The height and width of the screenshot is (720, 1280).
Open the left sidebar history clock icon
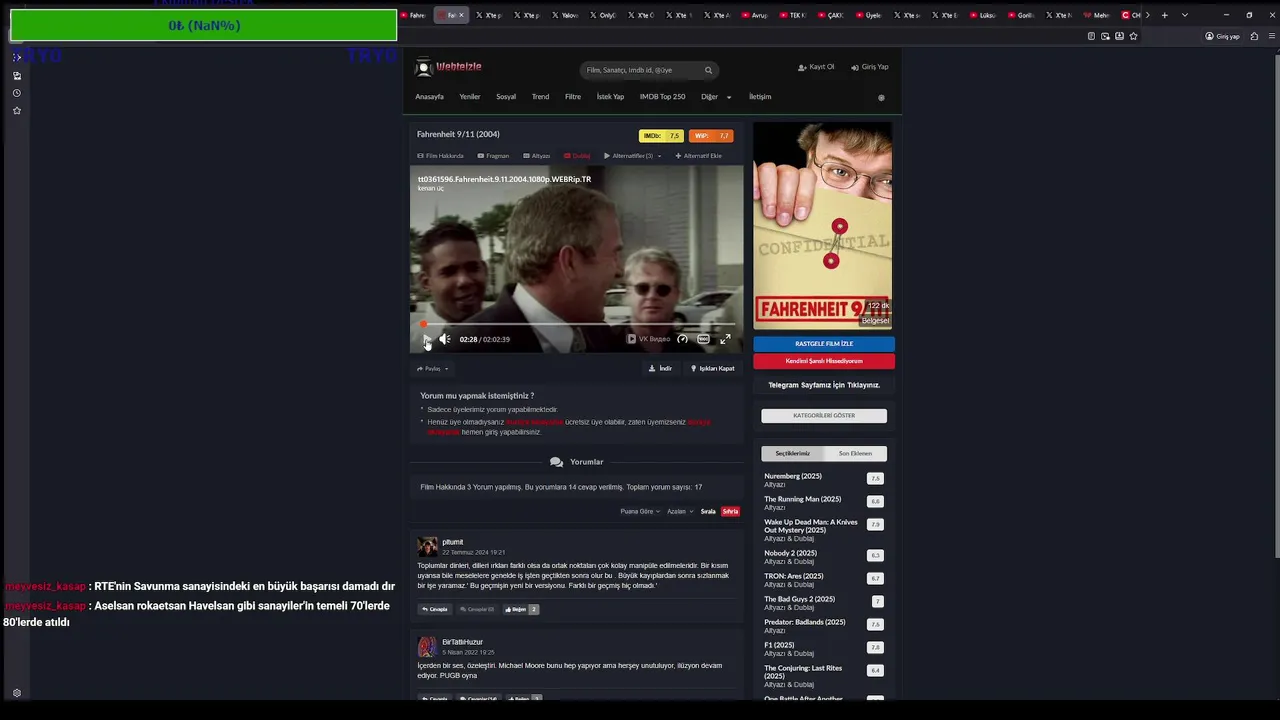coord(17,93)
